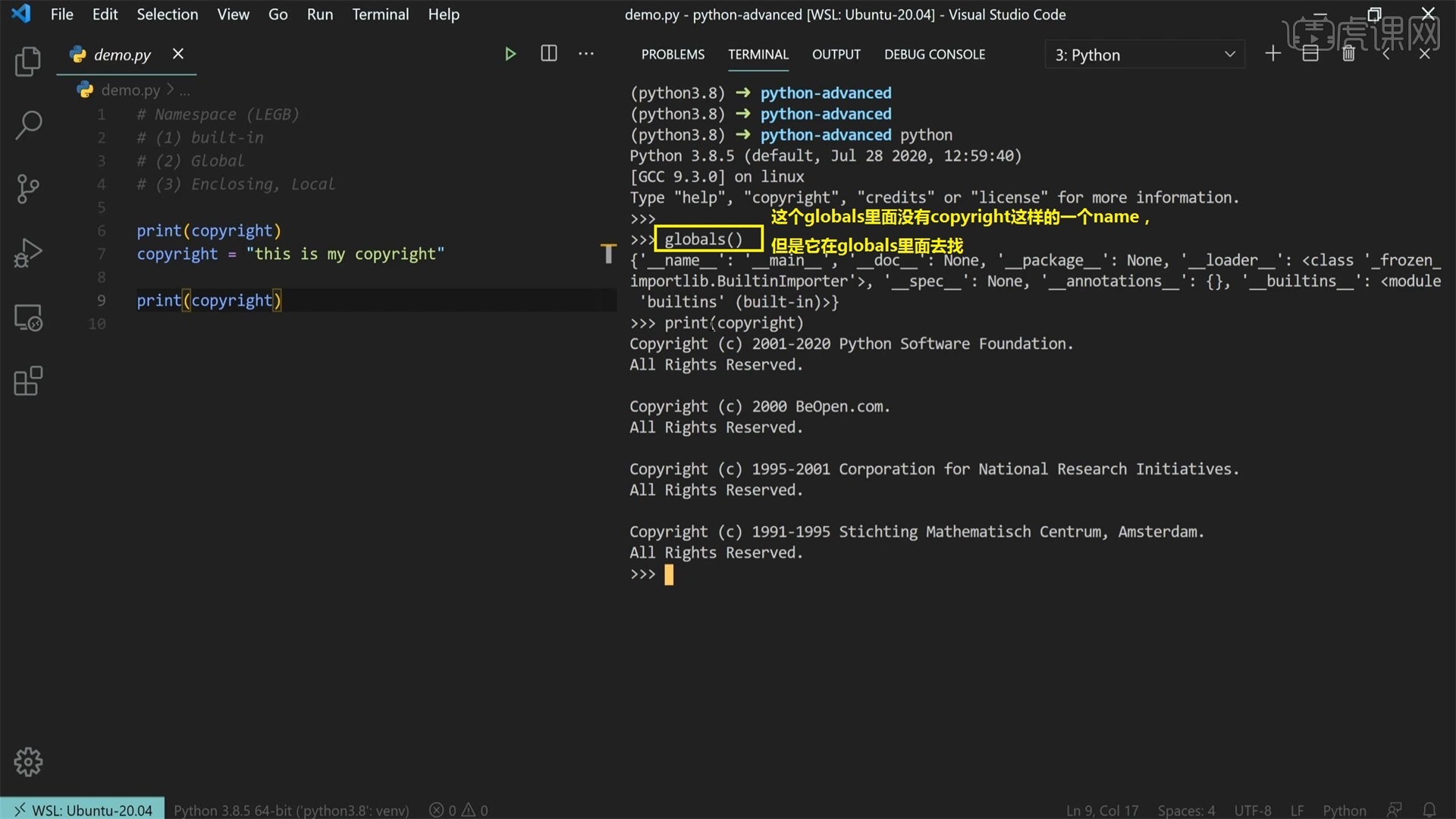This screenshot has width=1456, height=819.
Task: Click Ln 9, Col 17 to jump to a line
Action: click(1101, 809)
